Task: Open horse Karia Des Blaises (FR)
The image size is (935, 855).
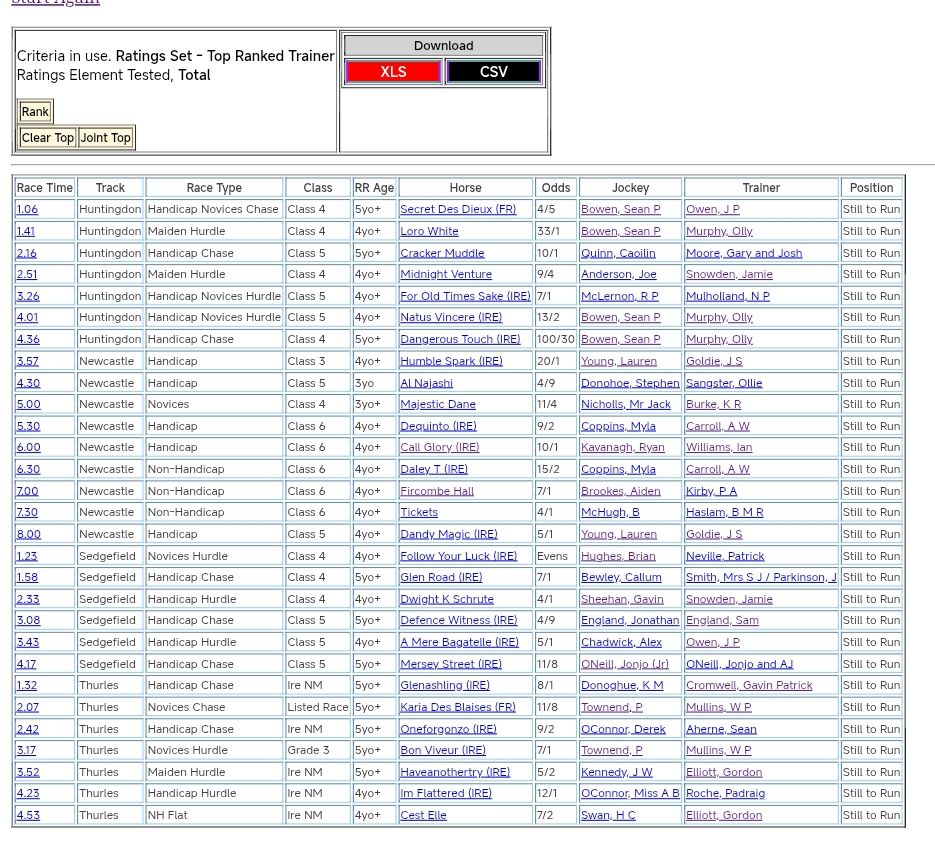Action: (458, 707)
